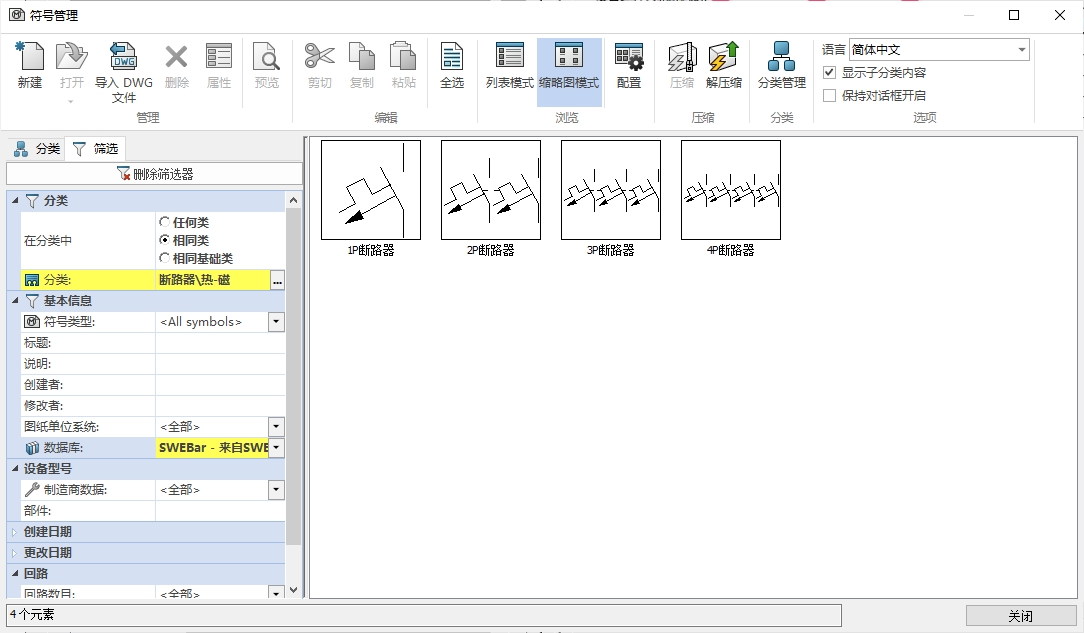Switch to the 分类 tab

pos(37,149)
